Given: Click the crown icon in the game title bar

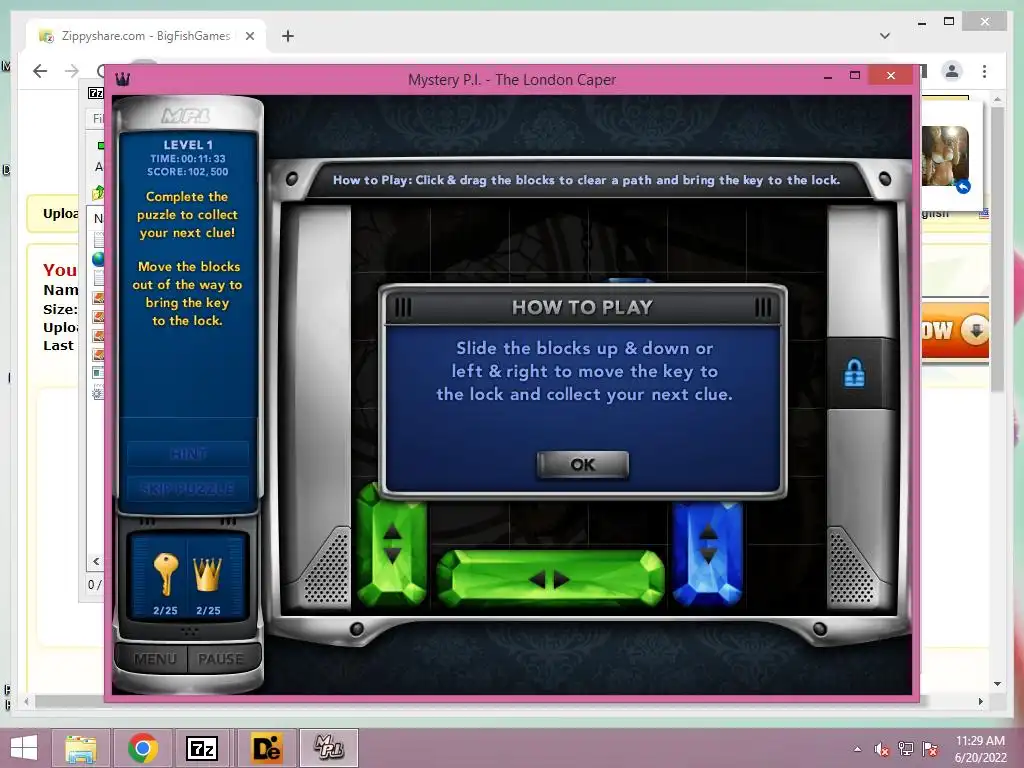Looking at the screenshot, I should pyautogui.click(x=123, y=79).
